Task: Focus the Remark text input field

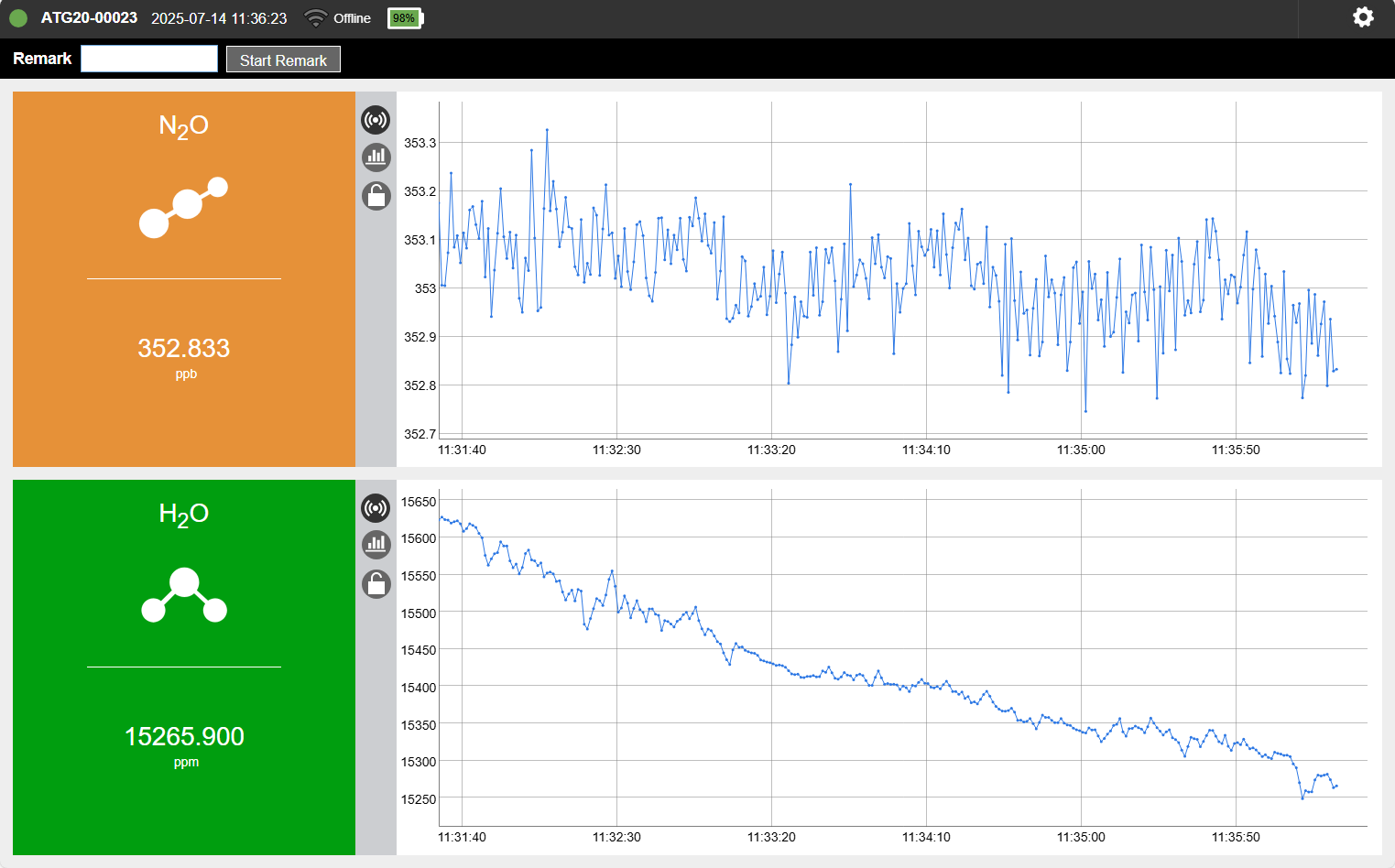Action: tap(149, 59)
